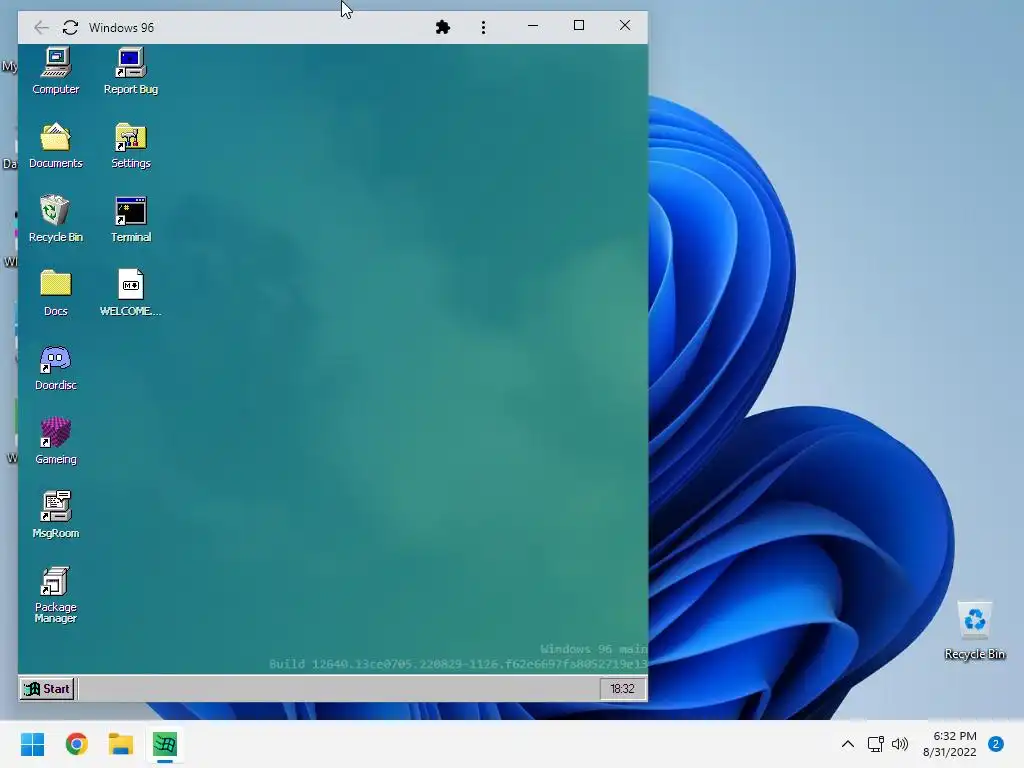Open the 6:32 PM date and time flyout
The image size is (1024, 768).
click(950, 744)
